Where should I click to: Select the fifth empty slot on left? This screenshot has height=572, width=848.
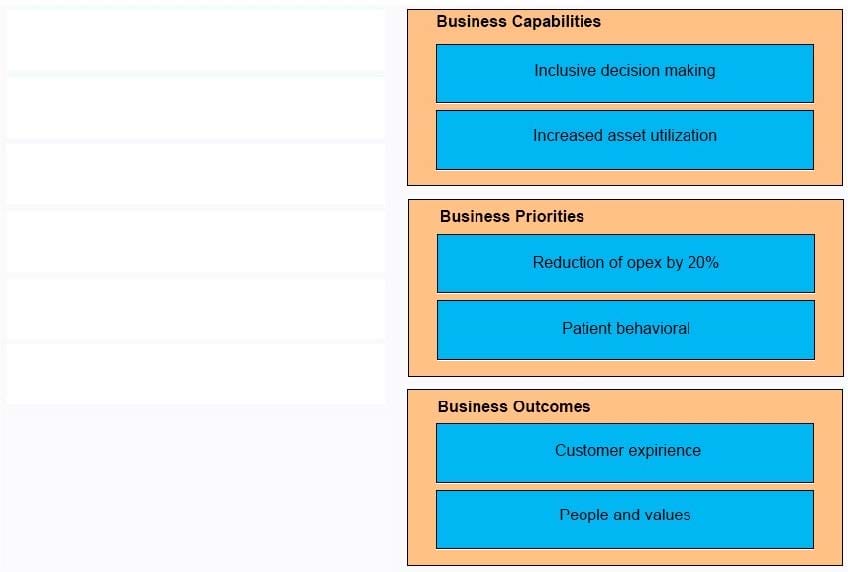point(196,309)
